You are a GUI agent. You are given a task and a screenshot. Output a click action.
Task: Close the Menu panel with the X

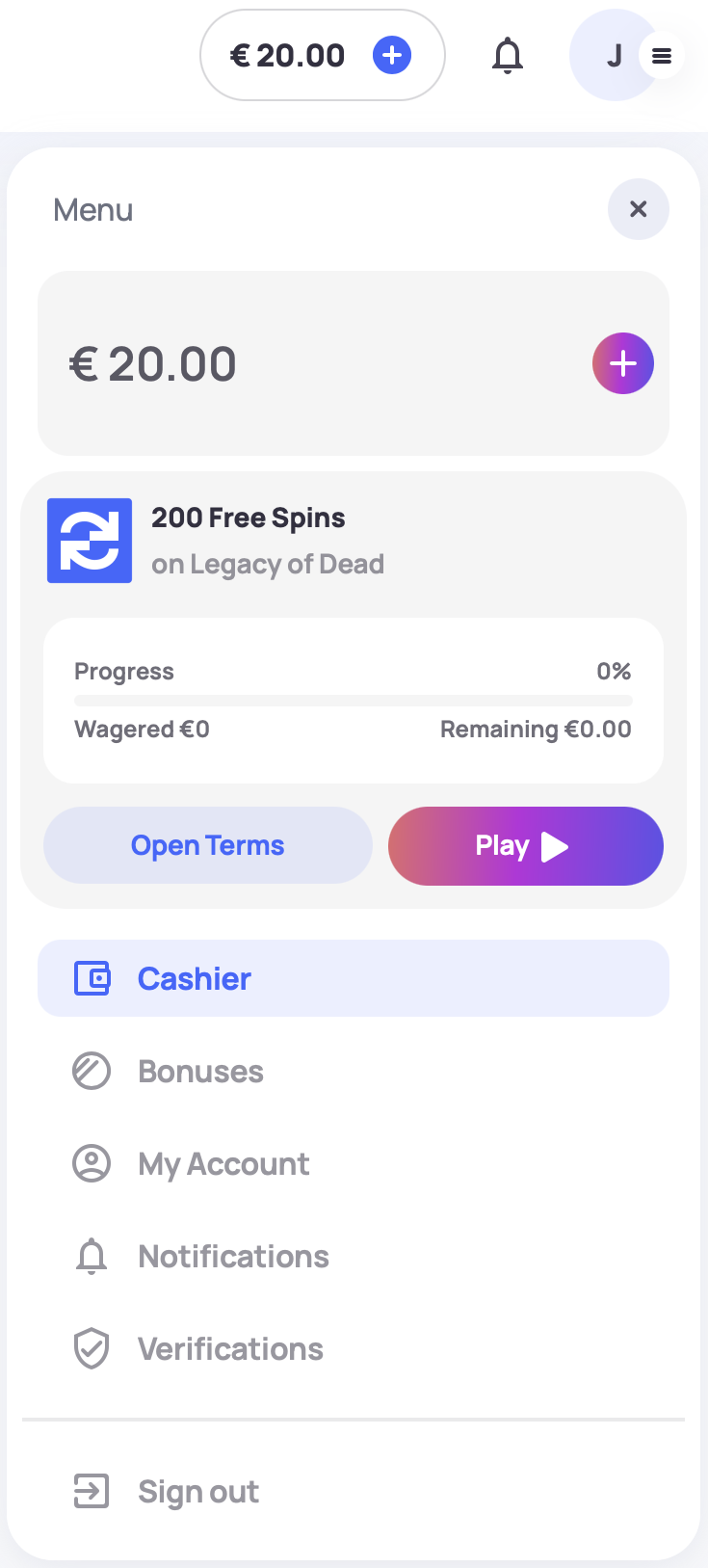638,209
